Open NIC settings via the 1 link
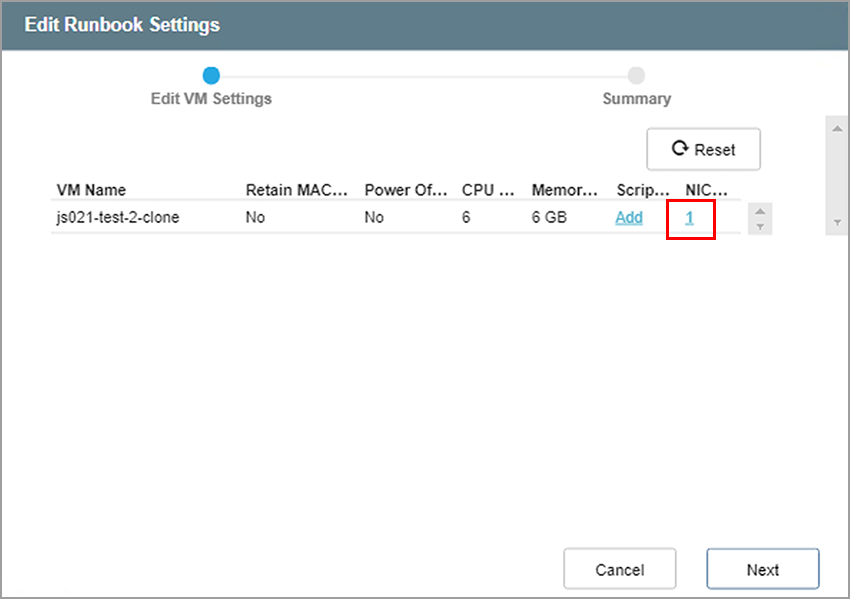Image resolution: width=850 pixels, height=599 pixels. pyautogui.click(x=690, y=217)
